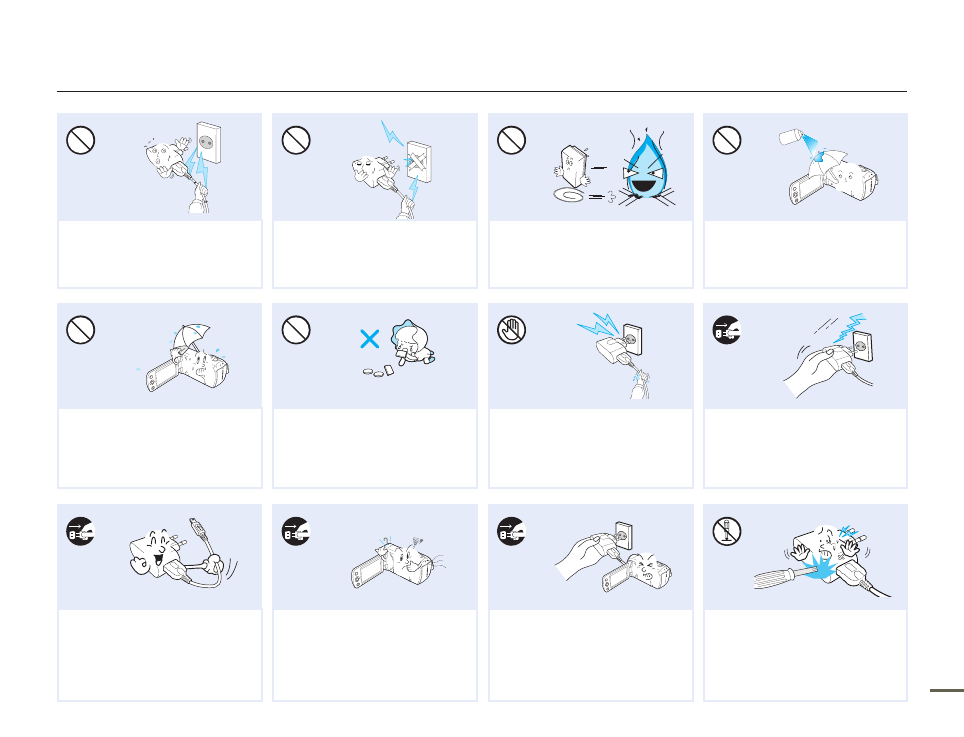The width and height of the screenshot is (964, 737).
Task: Click the brown page marker at page edge
Action: 947,690
